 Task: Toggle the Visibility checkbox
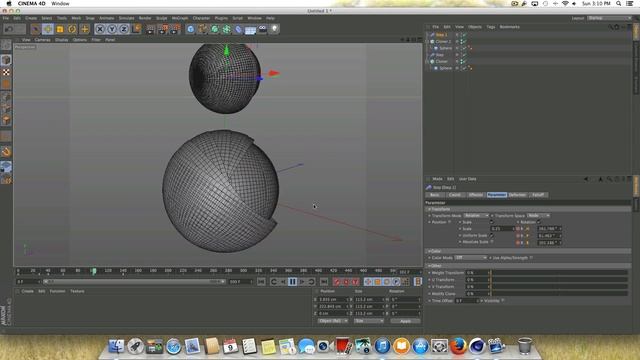503,301
